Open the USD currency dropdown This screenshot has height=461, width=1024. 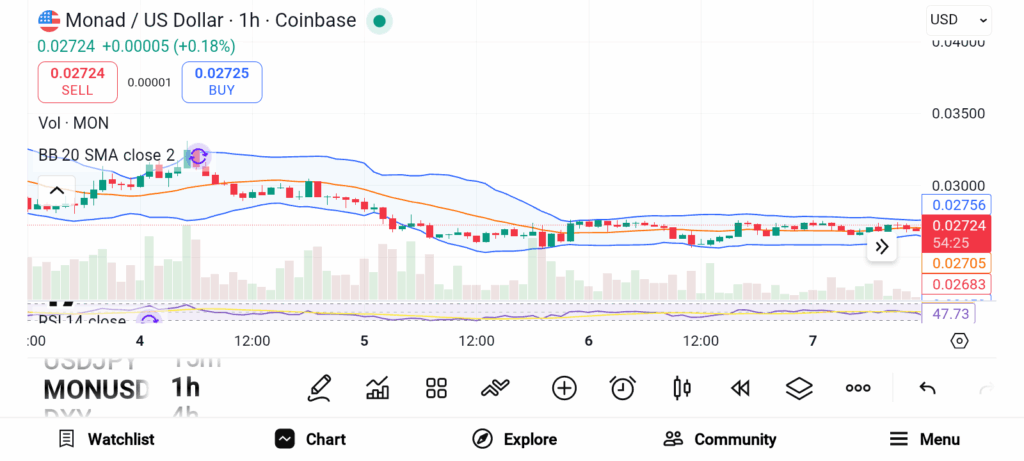958,19
